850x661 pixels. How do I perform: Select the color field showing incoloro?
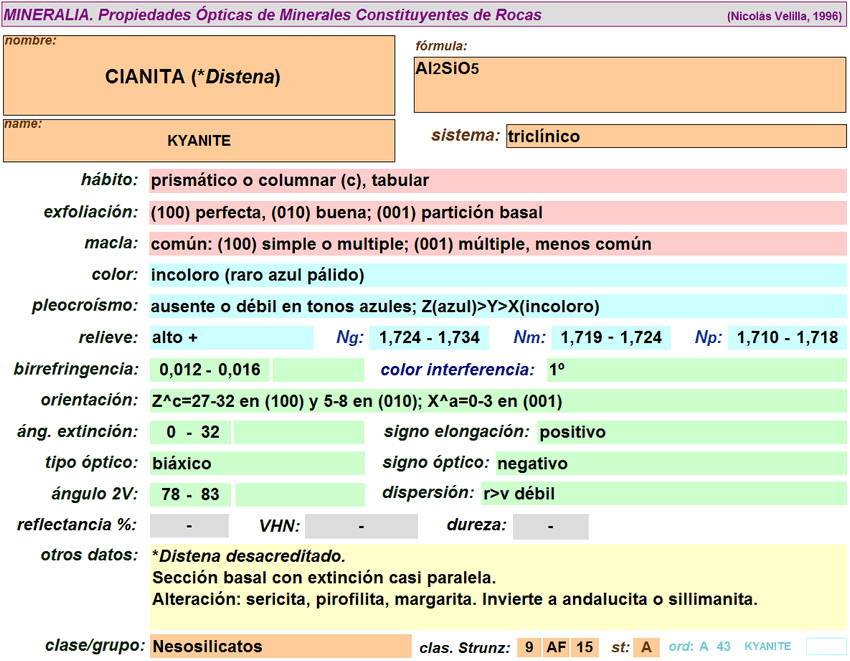pyautogui.click(x=497, y=275)
